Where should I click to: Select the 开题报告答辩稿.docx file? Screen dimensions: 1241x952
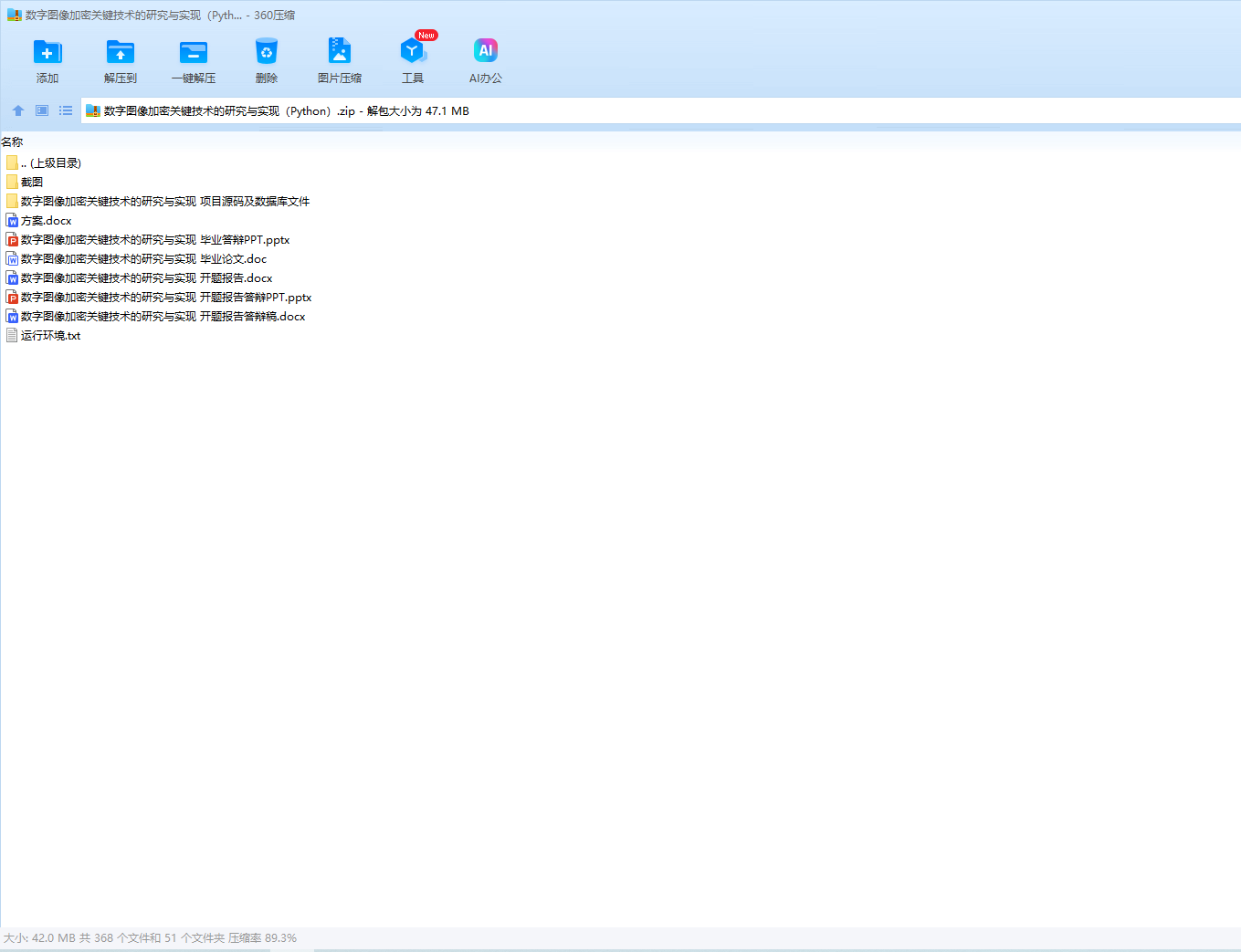click(x=155, y=317)
